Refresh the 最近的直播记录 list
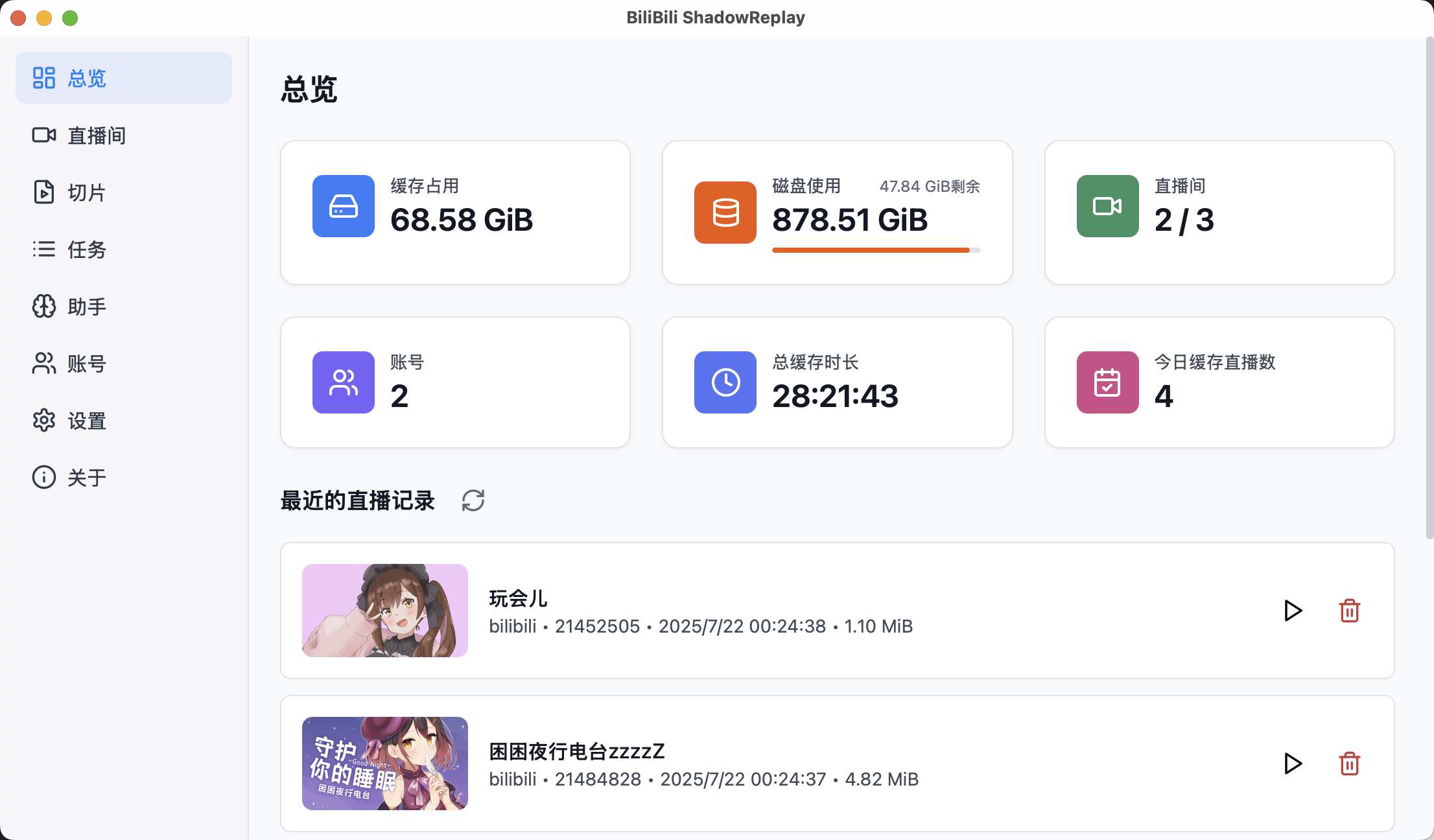Image resolution: width=1434 pixels, height=840 pixels. pos(473,500)
